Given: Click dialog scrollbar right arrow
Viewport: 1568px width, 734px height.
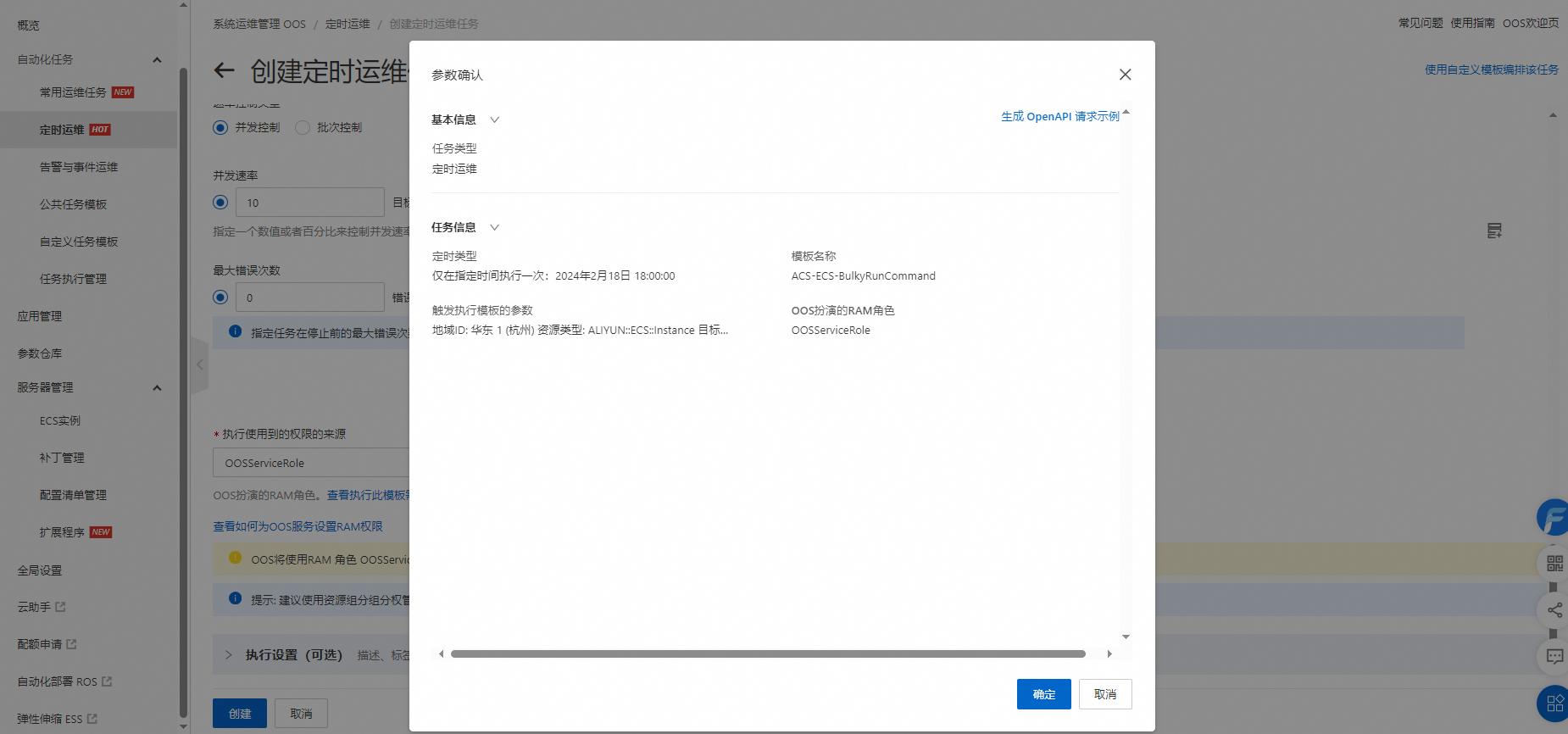Looking at the screenshot, I should point(1109,654).
